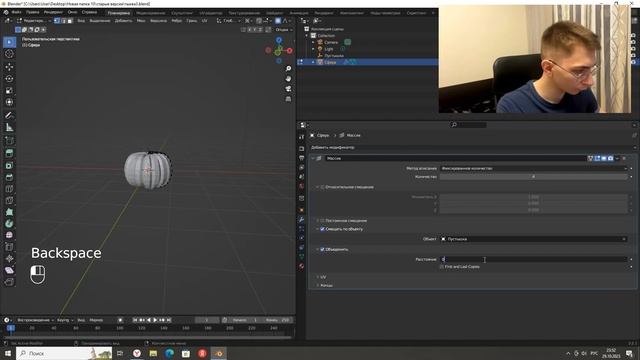Jump to the timeline end frame

[x=169, y=320]
